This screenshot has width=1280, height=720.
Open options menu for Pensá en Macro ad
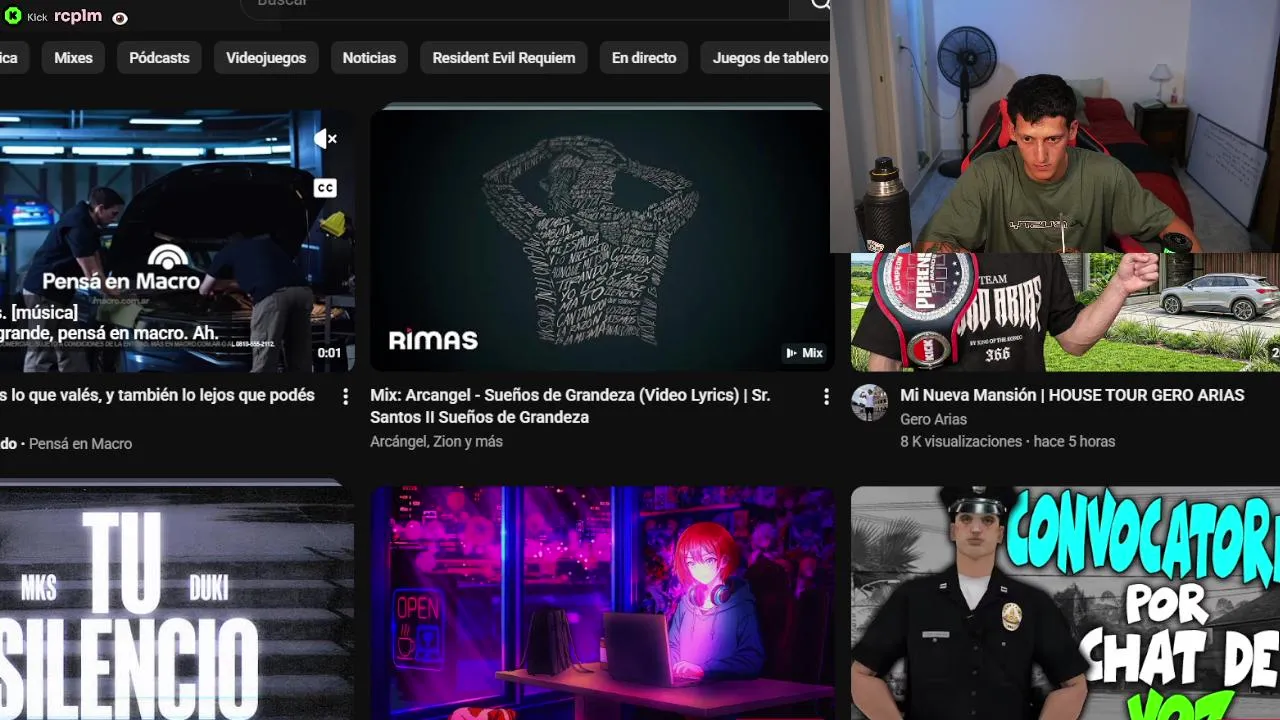pyautogui.click(x=345, y=397)
